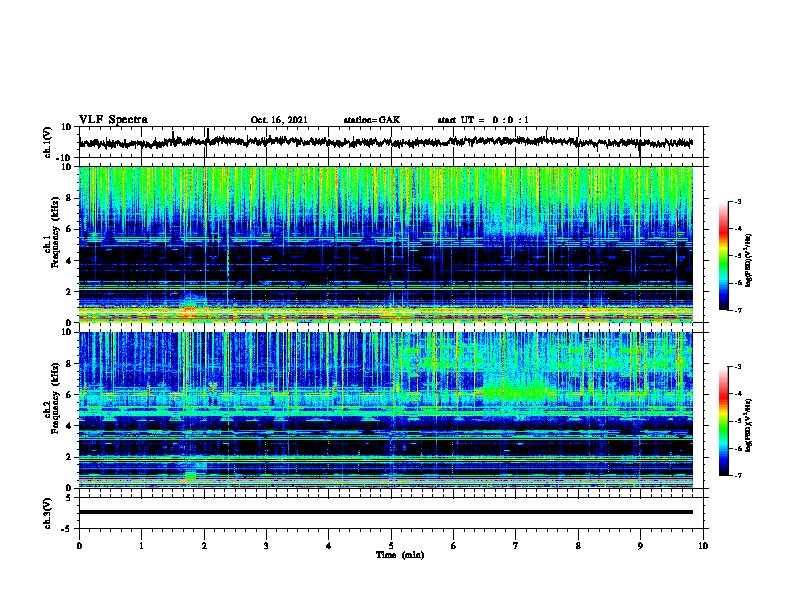This screenshot has width=792, height=612.
Task: Click time axis tick label "10"
Action: 703,546
